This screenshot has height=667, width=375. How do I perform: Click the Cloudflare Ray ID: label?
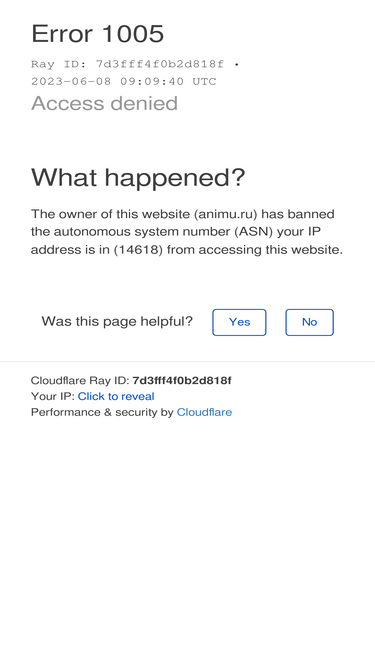[x=80, y=380]
